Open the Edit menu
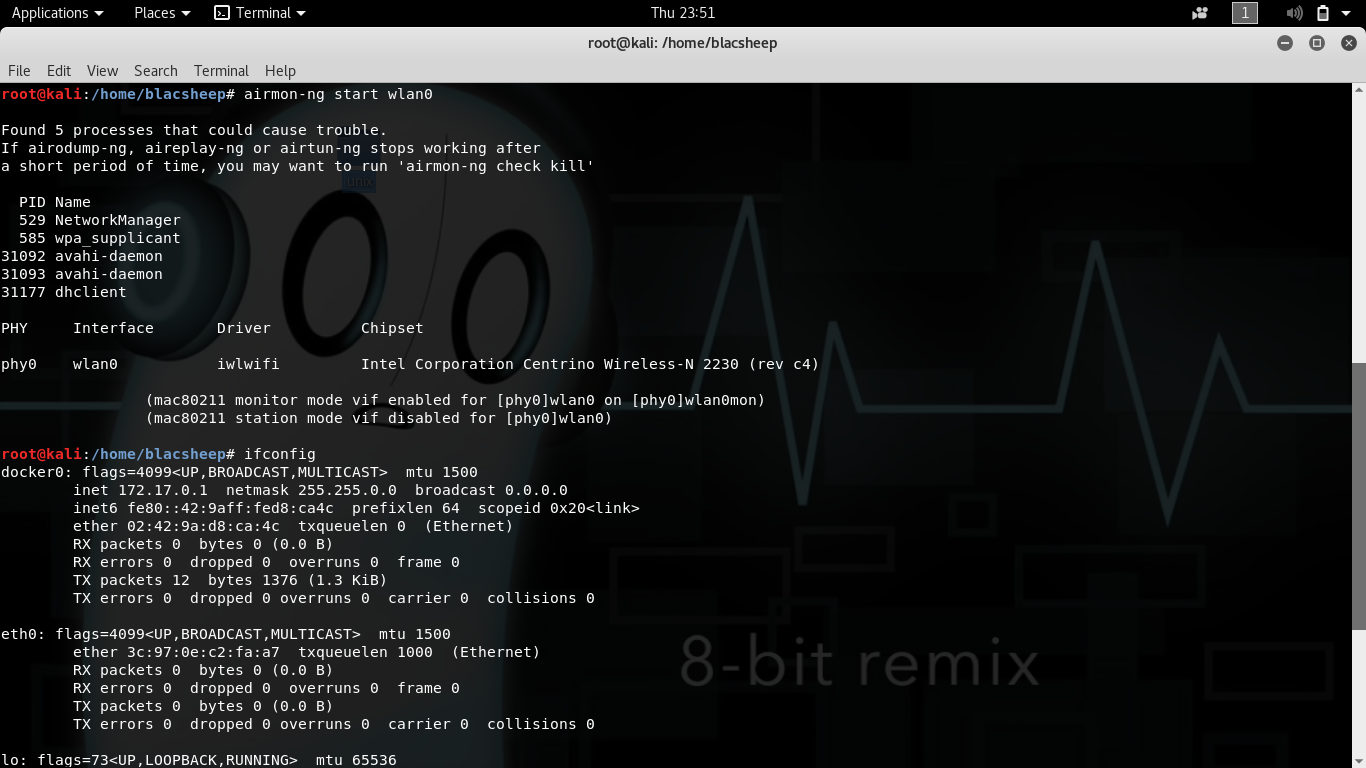This screenshot has height=768, width=1366. point(59,71)
